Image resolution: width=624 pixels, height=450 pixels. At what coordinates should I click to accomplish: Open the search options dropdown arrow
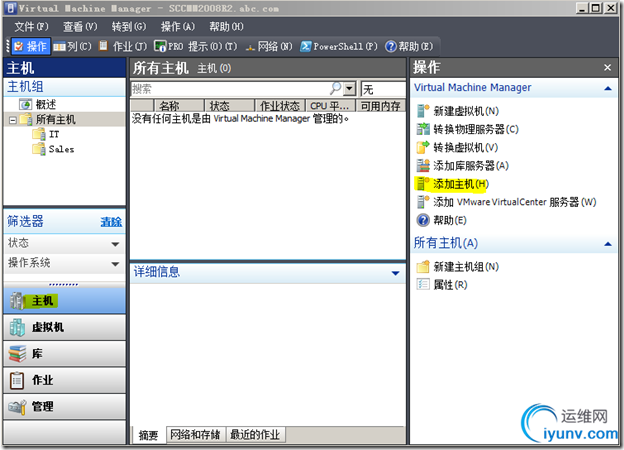349,89
